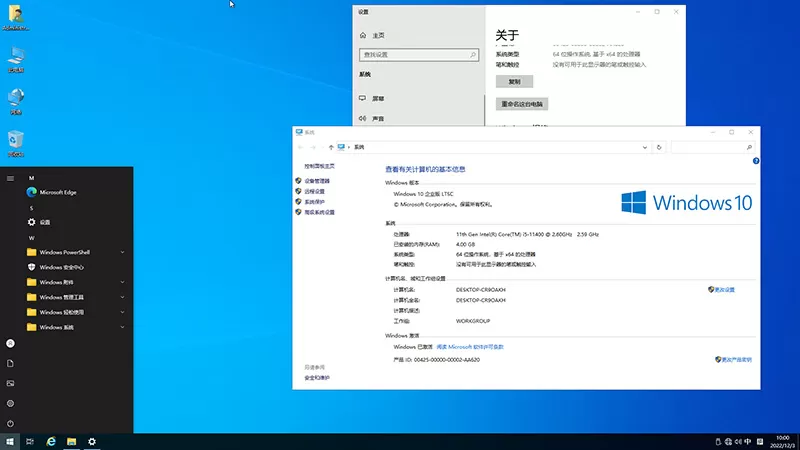Screen dimensions: 800x450
Task: Select 屏幕 (Display) in Settings sidebar
Action: click(x=378, y=99)
